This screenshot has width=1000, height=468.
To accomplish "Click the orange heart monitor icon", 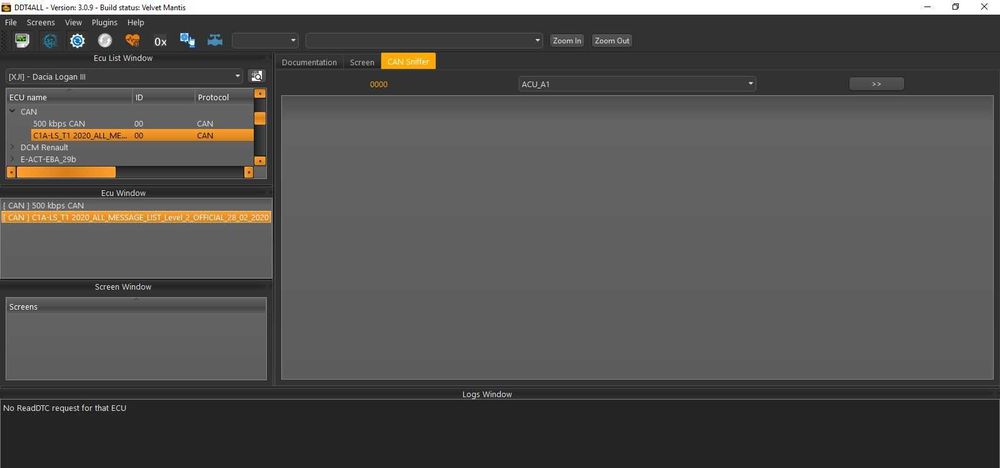I will click(x=132, y=40).
